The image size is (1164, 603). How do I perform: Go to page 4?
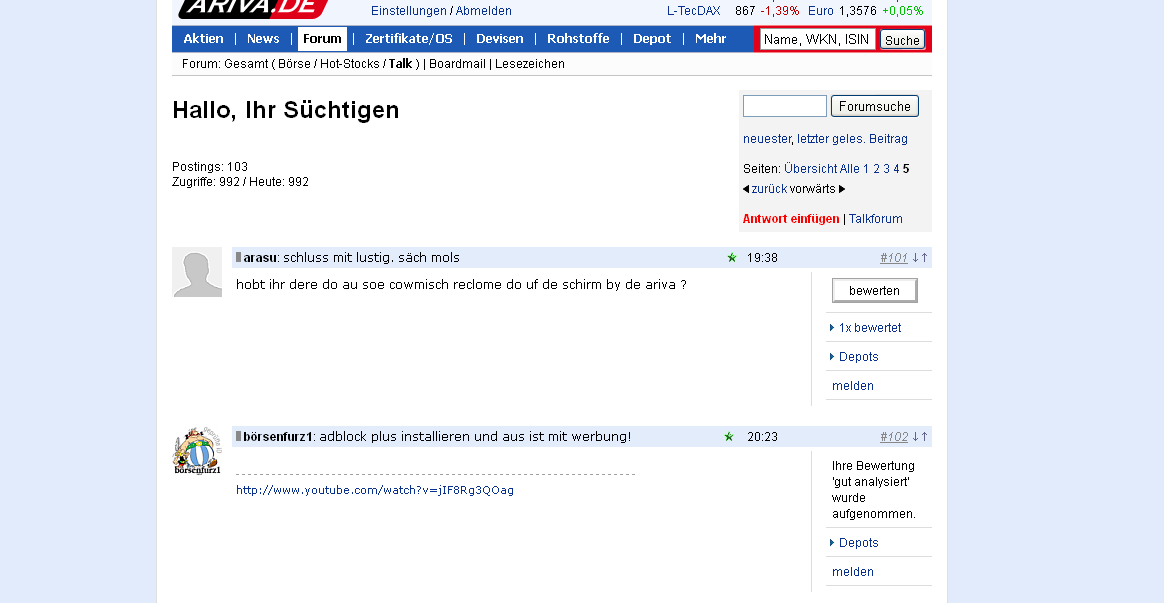point(896,169)
